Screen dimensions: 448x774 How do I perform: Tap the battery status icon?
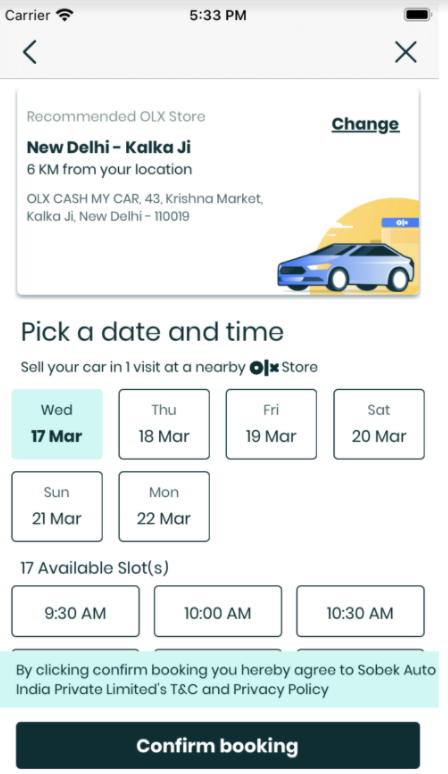pyautogui.click(x=418, y=15)
